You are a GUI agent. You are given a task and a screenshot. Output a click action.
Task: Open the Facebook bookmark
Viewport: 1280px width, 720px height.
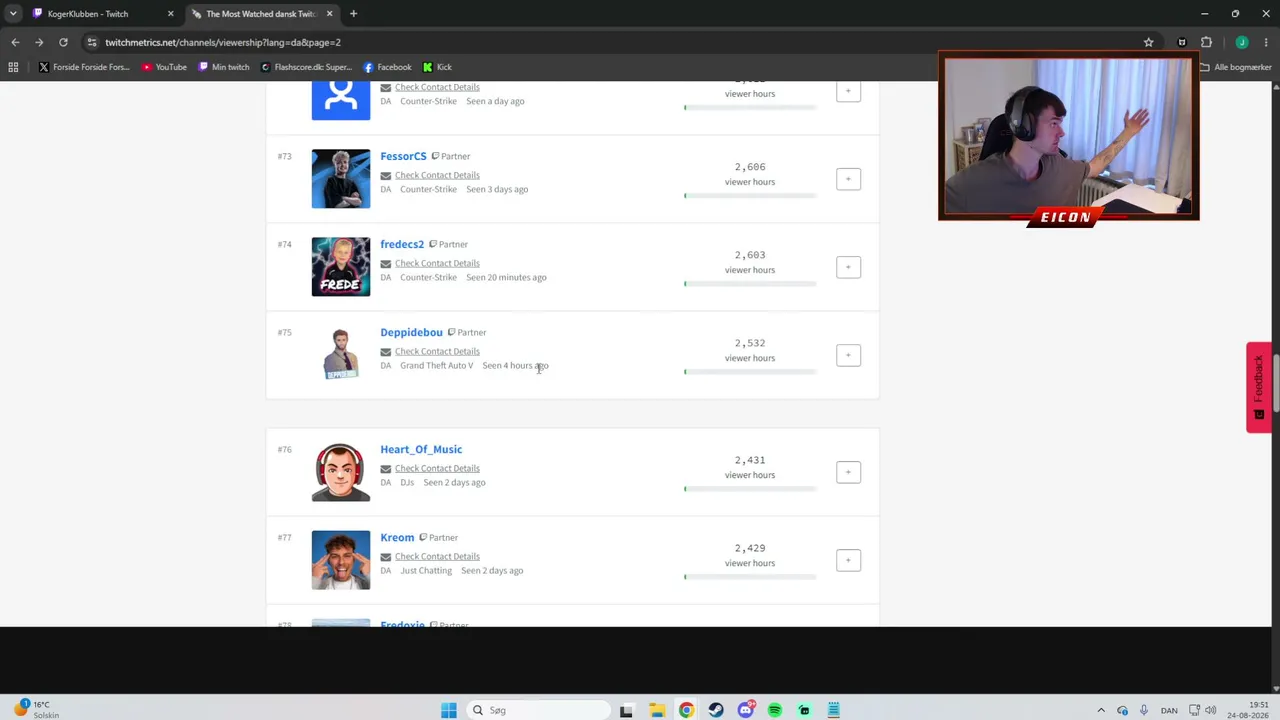(x=387, y=67)
